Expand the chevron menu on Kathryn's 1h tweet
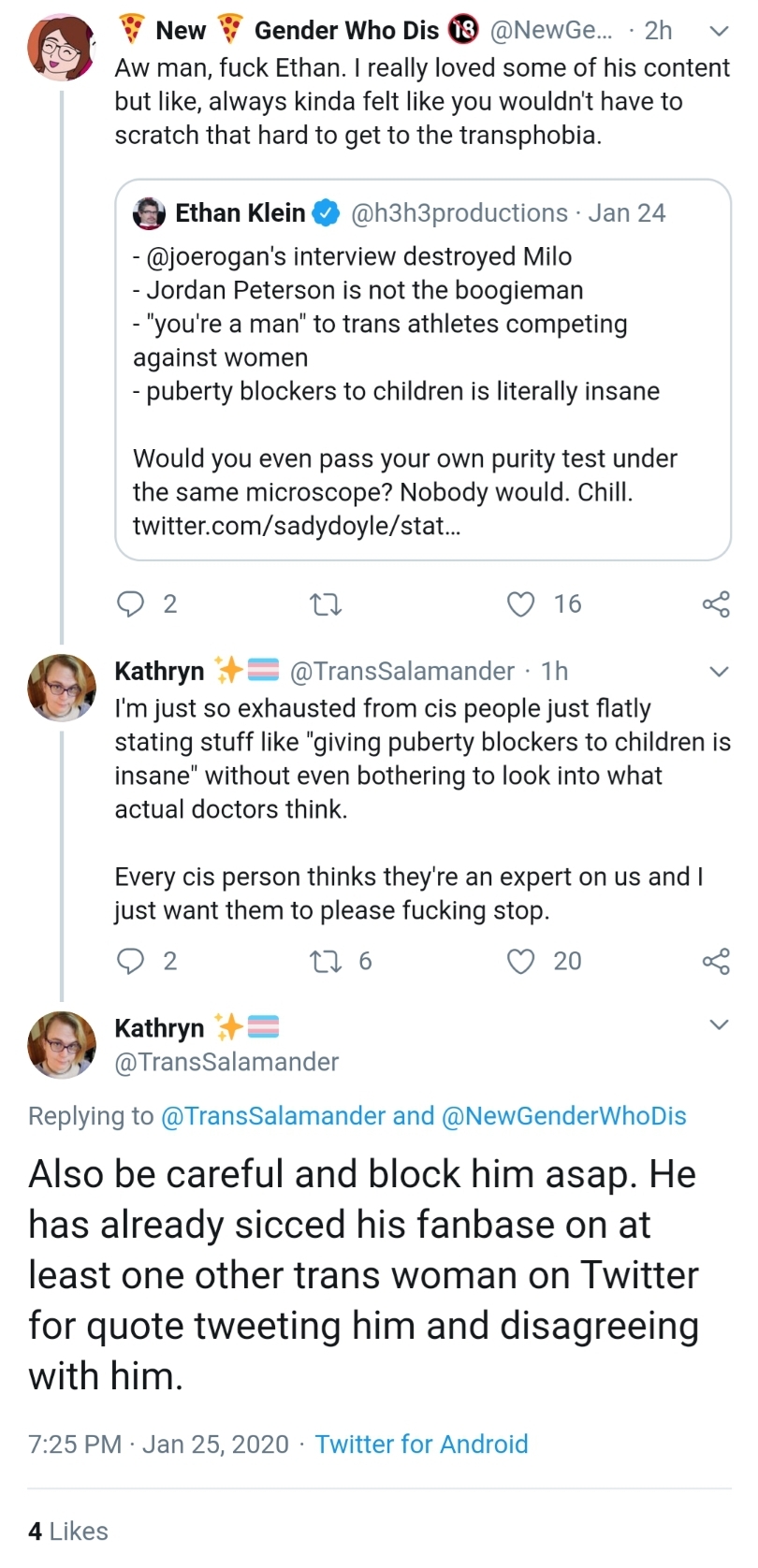Image resolution: width=758 pixels, height=1568 pixels. click(719, 671)
